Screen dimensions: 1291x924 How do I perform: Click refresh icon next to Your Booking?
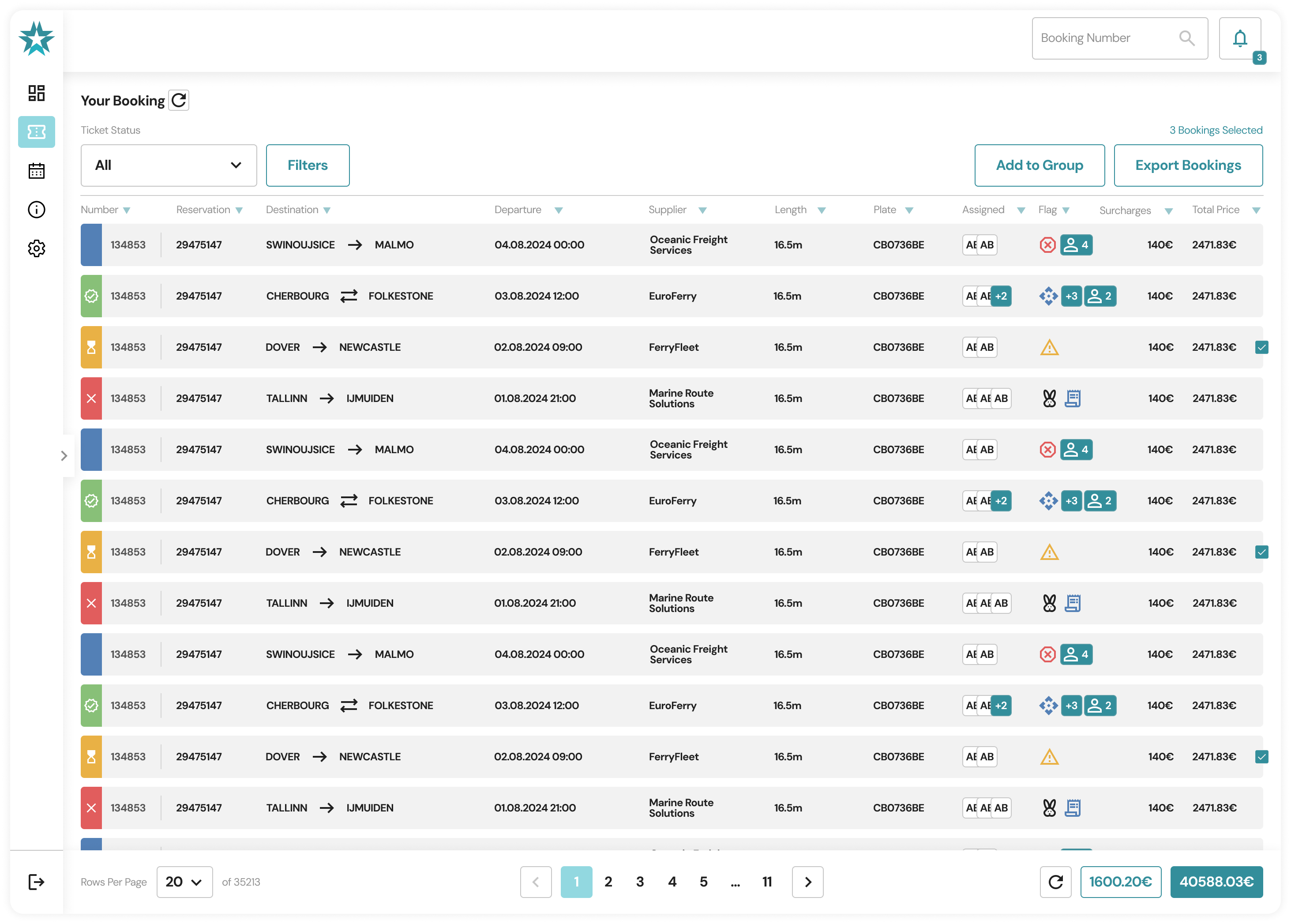pos(179,101)
